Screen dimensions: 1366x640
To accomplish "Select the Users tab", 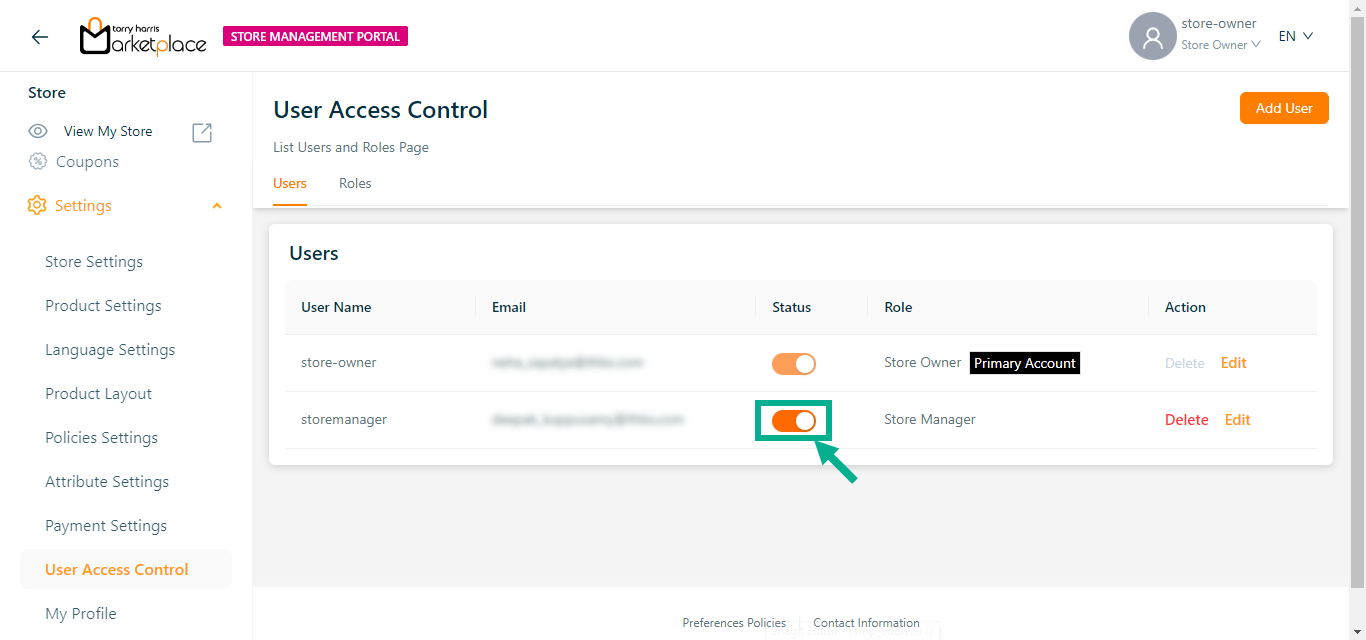I will [290, 184].
